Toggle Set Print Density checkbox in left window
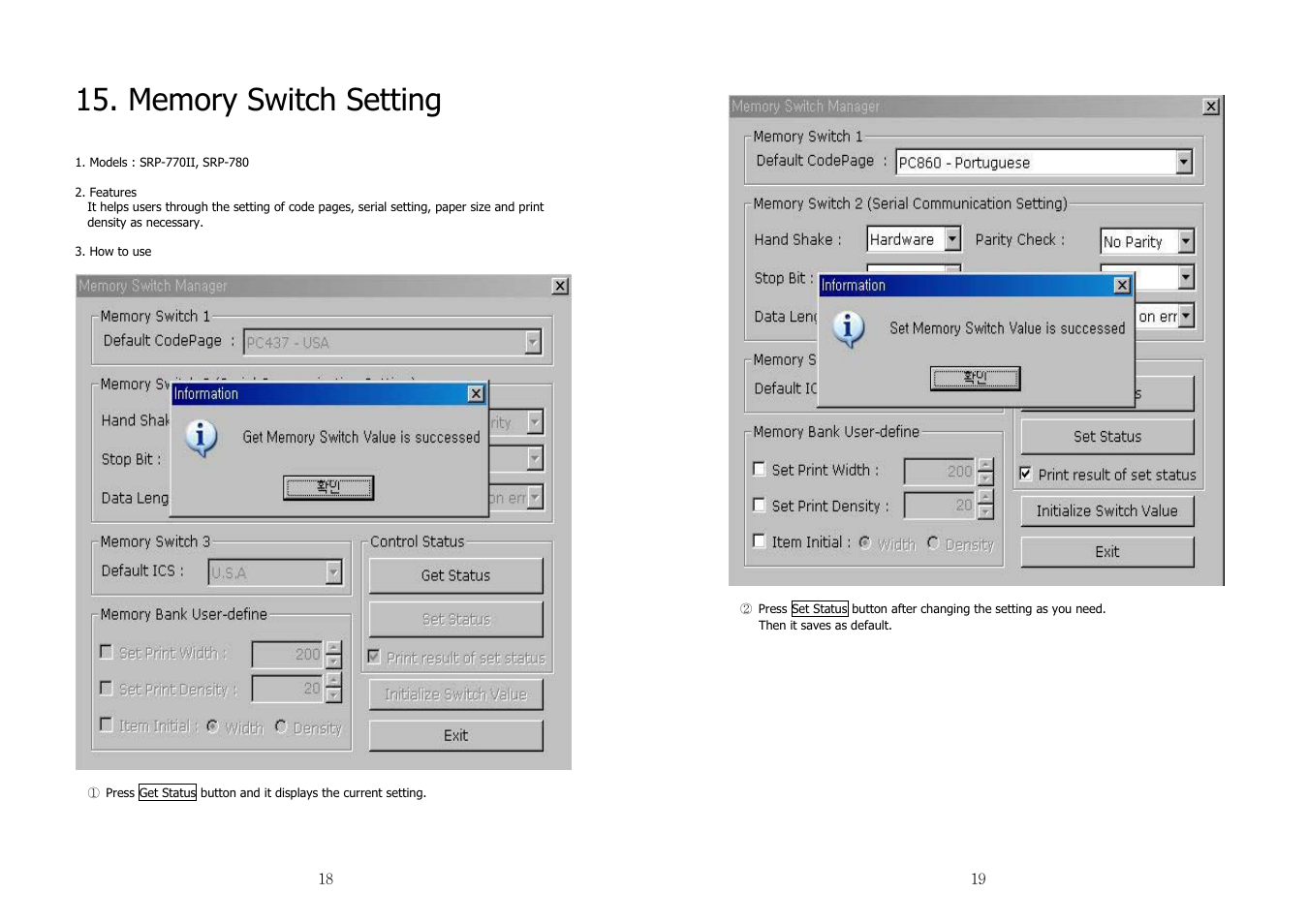 pyautogui.click(x=107, y=688)
